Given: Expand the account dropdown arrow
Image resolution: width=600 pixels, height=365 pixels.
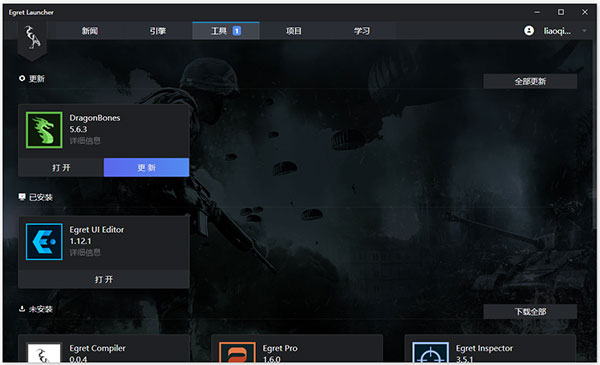Looking at the screenshot, I should click(x=584, y=31).
